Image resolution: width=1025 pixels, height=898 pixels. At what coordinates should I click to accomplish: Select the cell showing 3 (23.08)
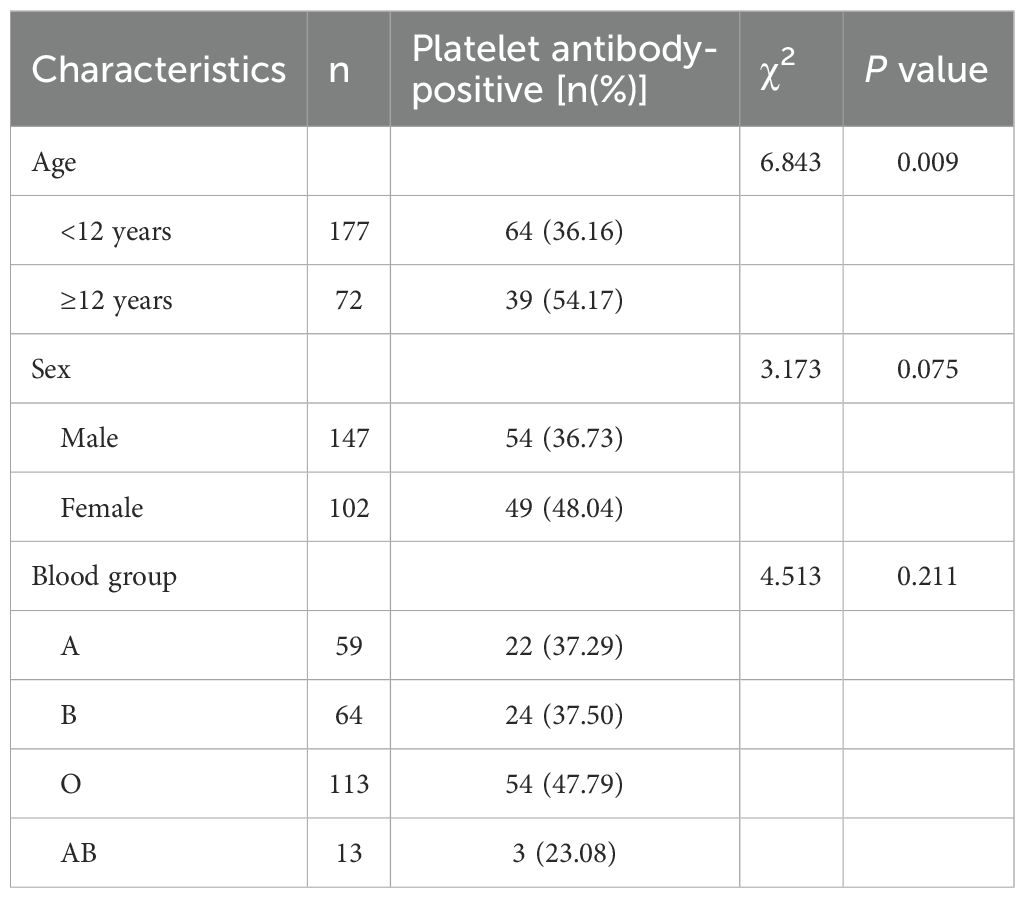(564, 853)
